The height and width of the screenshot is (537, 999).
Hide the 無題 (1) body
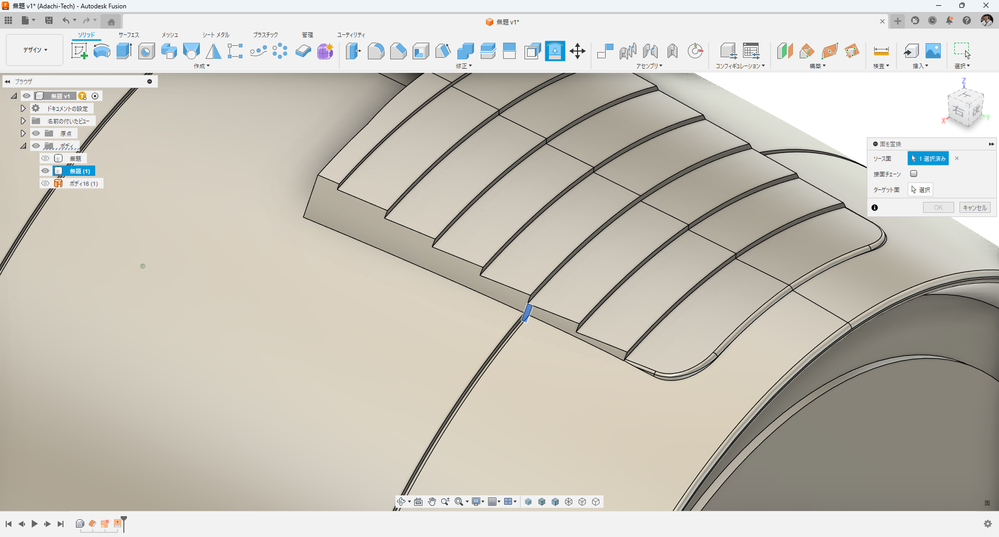[45, 171]
